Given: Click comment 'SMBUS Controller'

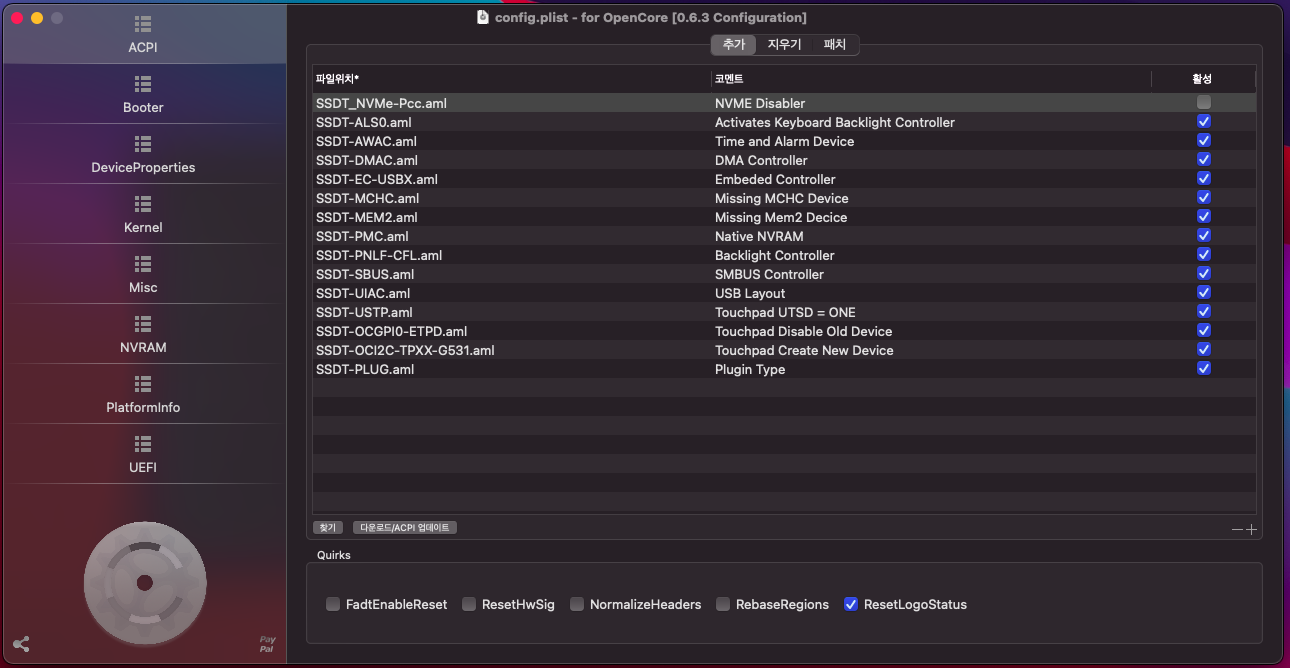Looking at the screenshot, I should [x=769, y=274].
